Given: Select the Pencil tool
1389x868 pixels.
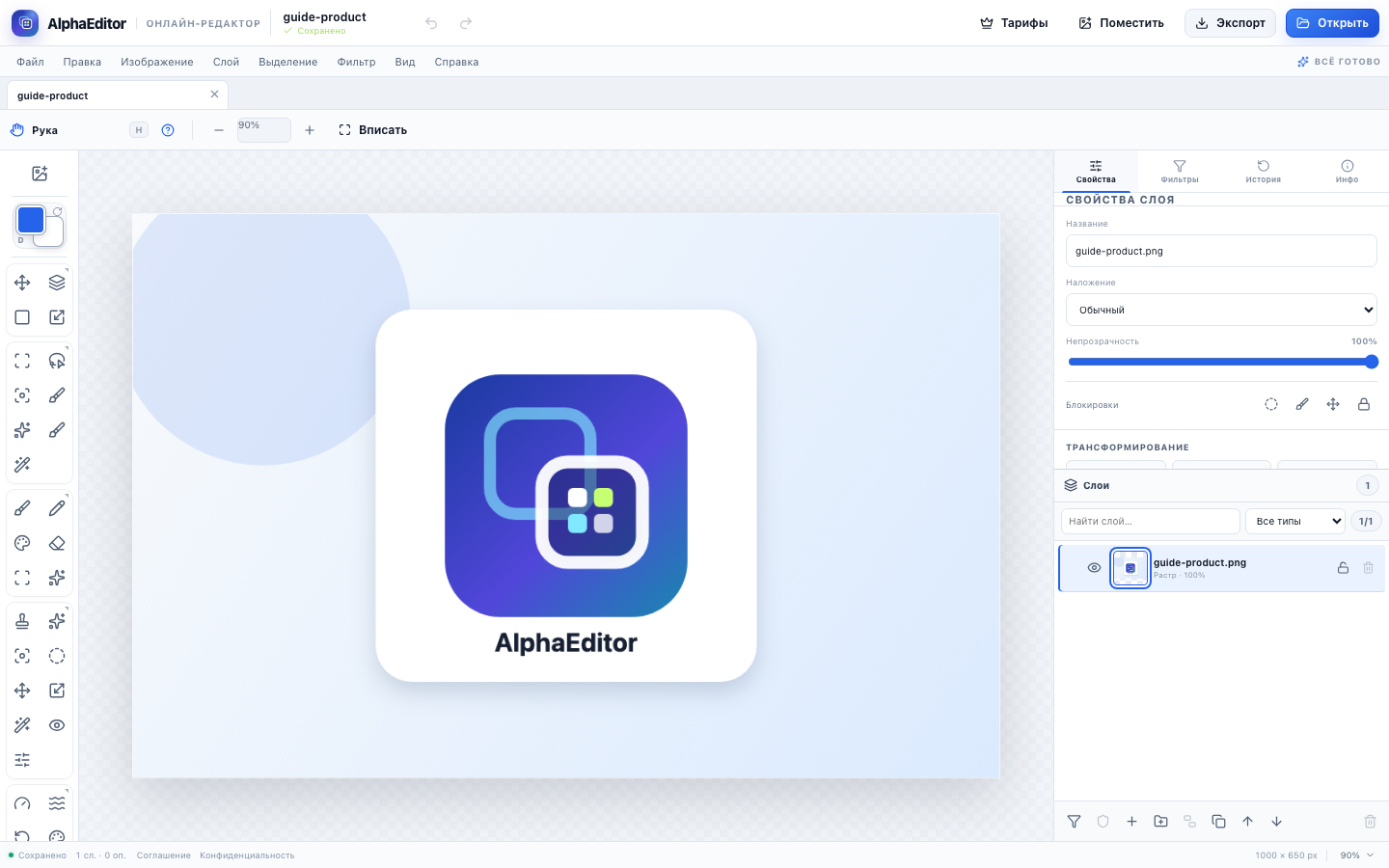Looking at the screenshot, I should [57, 508].
